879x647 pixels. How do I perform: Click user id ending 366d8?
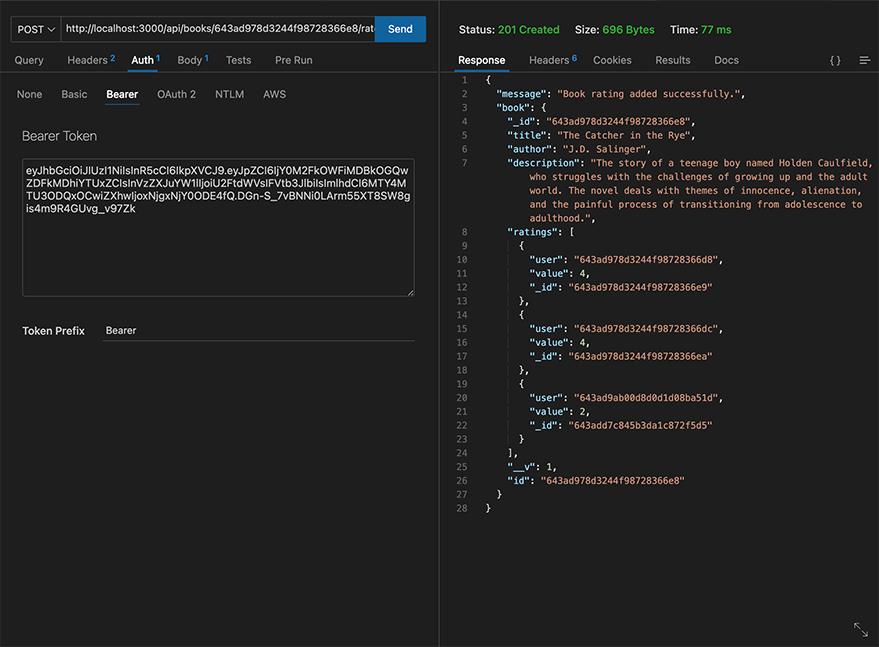[x=646, y=260]
